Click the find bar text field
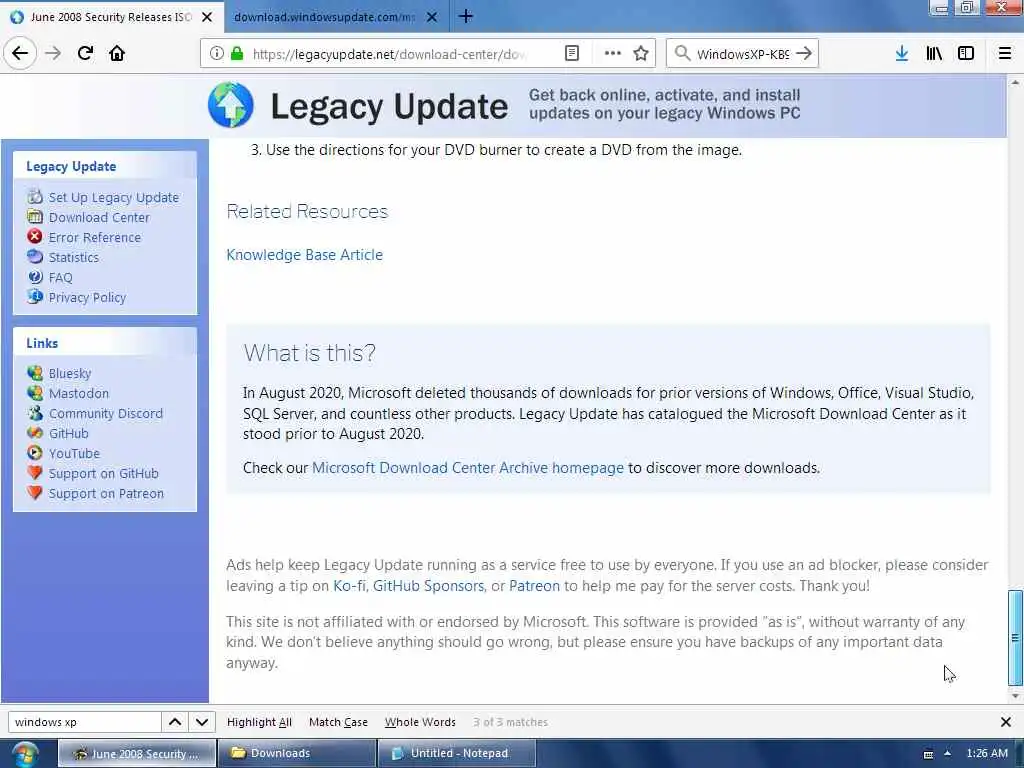 click(x=84, y=722)
